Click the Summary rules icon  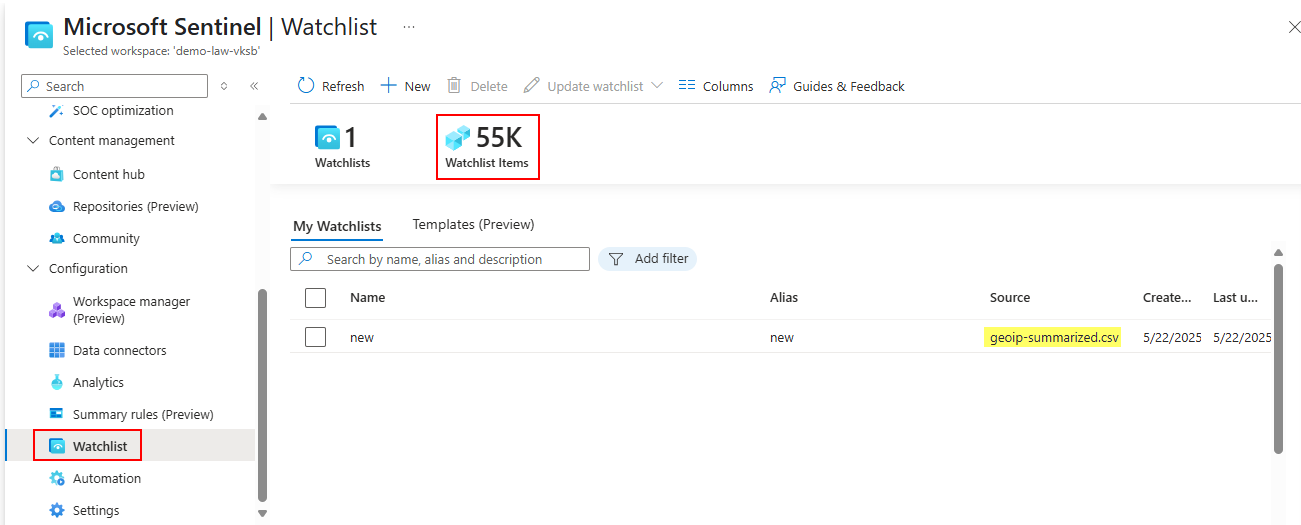[x=57, y=414]
